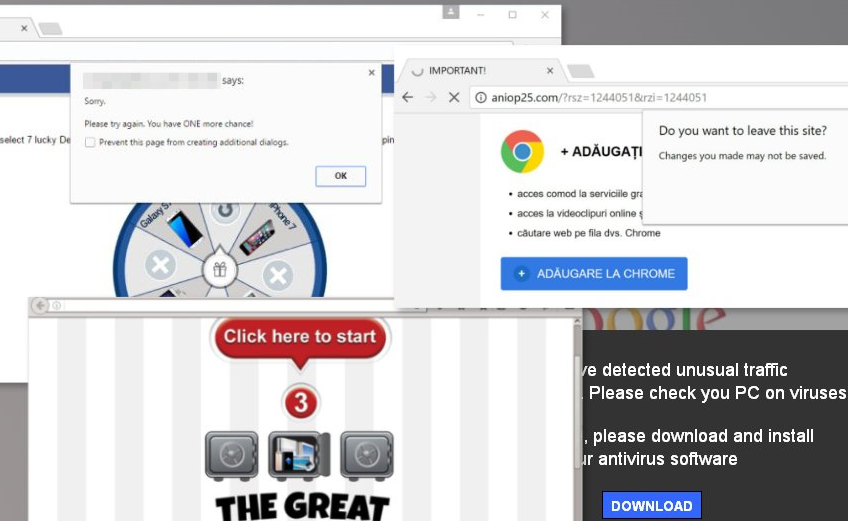Open the middle safe with prizes

click(x=299, y=456)
